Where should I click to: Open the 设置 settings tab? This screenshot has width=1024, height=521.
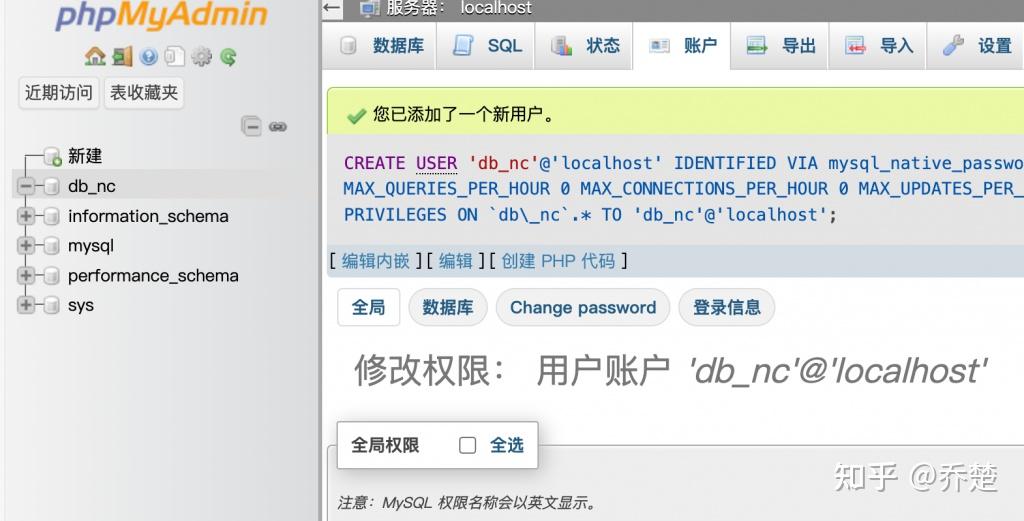[x=976, y=46]
